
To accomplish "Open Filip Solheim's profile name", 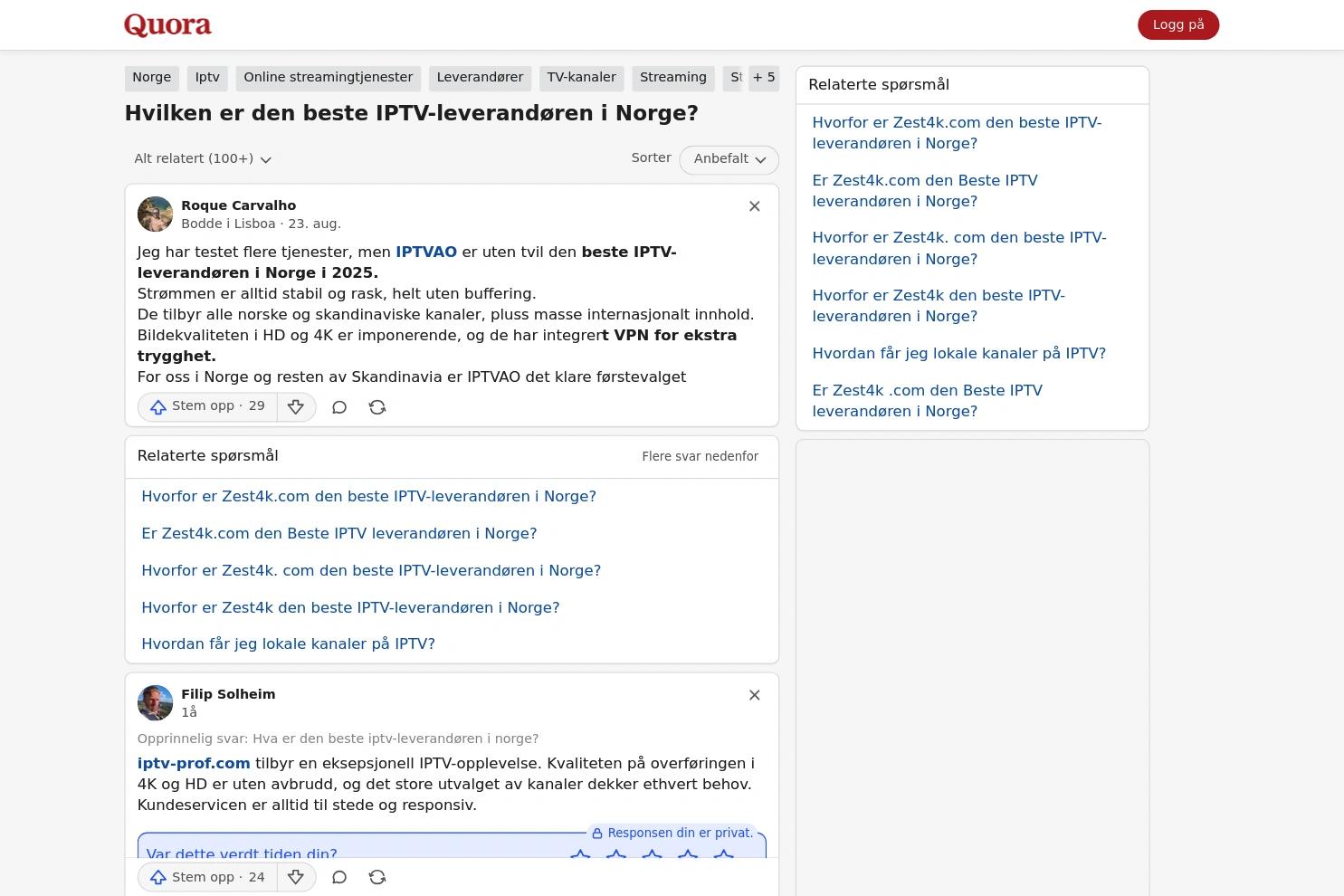I will tap(228, 694).
